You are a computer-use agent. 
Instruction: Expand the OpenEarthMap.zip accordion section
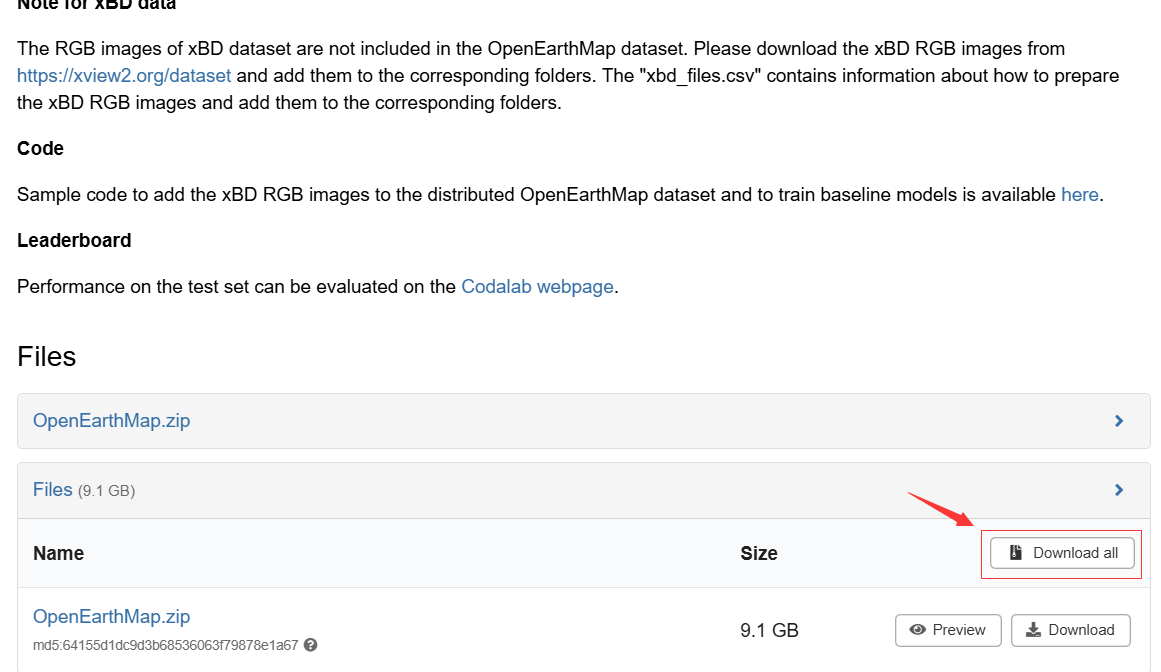(x=111, y=420)
